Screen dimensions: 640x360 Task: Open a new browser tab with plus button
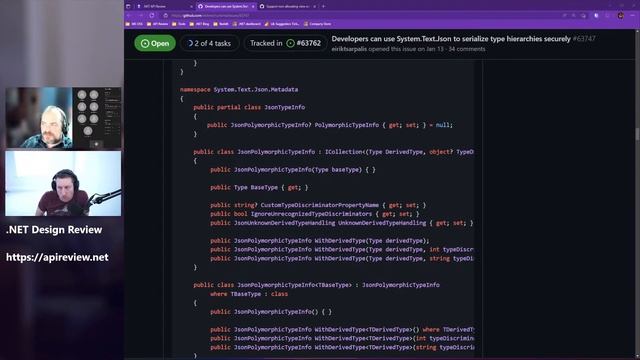(323, 6)
